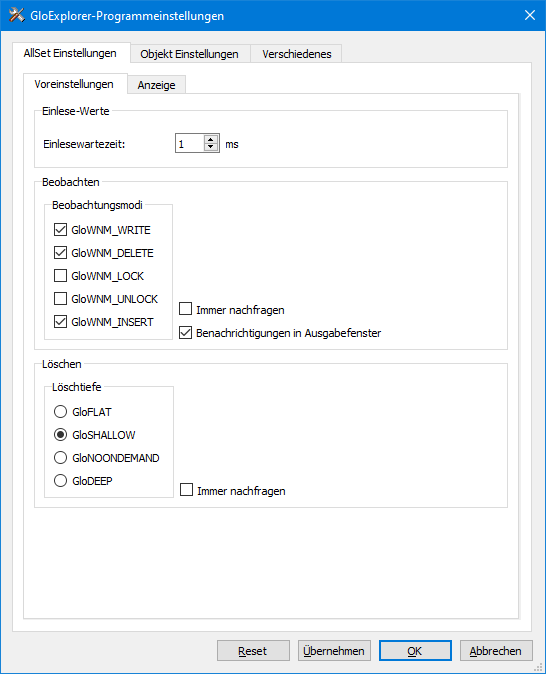Close the Programmeinstellungen dialog
This screenshot has height=674, width=546.
[530, 15]
